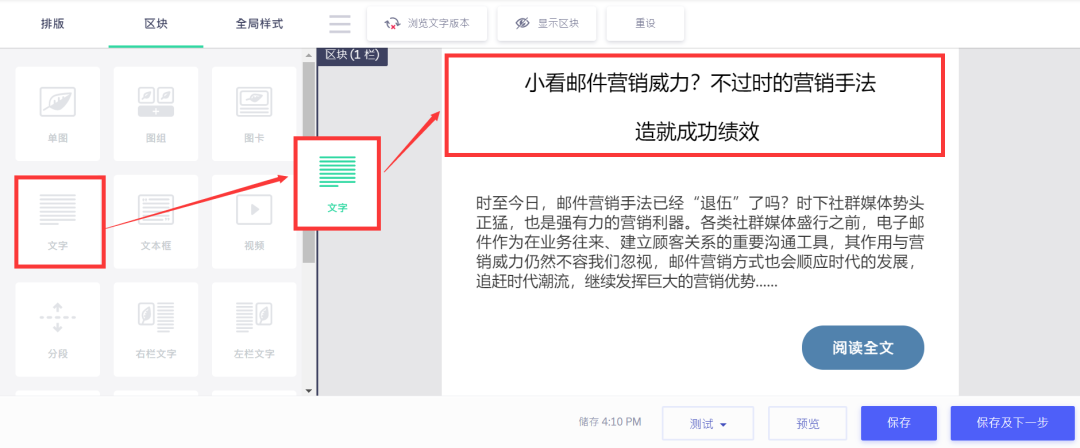Click the body paragraph starting 时至今日
The width and height of the screenshot is (1080, 448).
pyautogui.click(x=700, y=243)
